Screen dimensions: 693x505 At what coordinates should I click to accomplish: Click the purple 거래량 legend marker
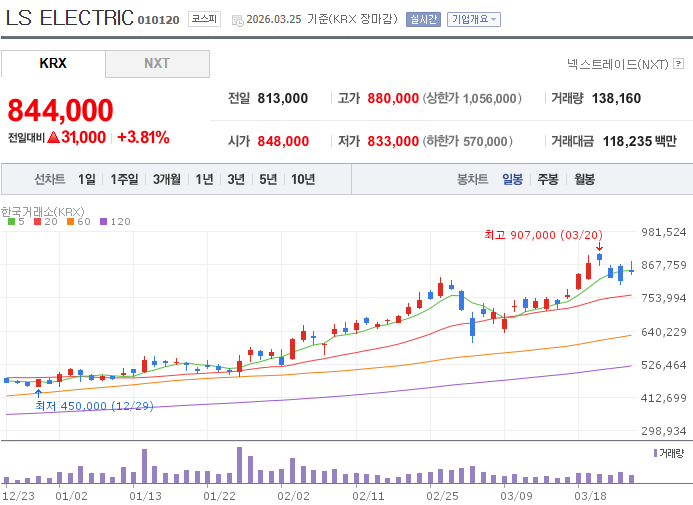tap(655, 453)
